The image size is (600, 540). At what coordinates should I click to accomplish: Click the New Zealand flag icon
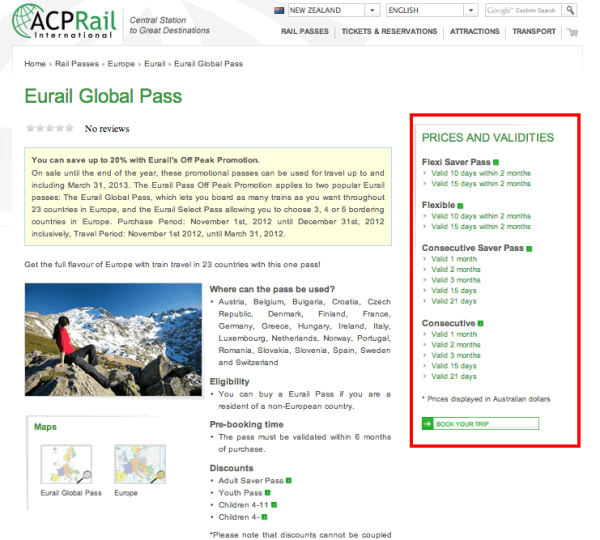point(279,10)
